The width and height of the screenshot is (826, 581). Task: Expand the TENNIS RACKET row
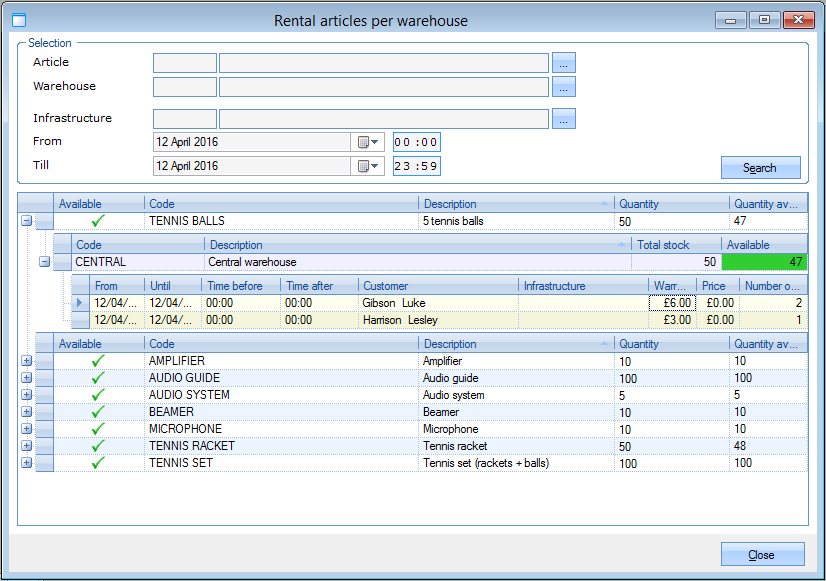coord(27,446)
